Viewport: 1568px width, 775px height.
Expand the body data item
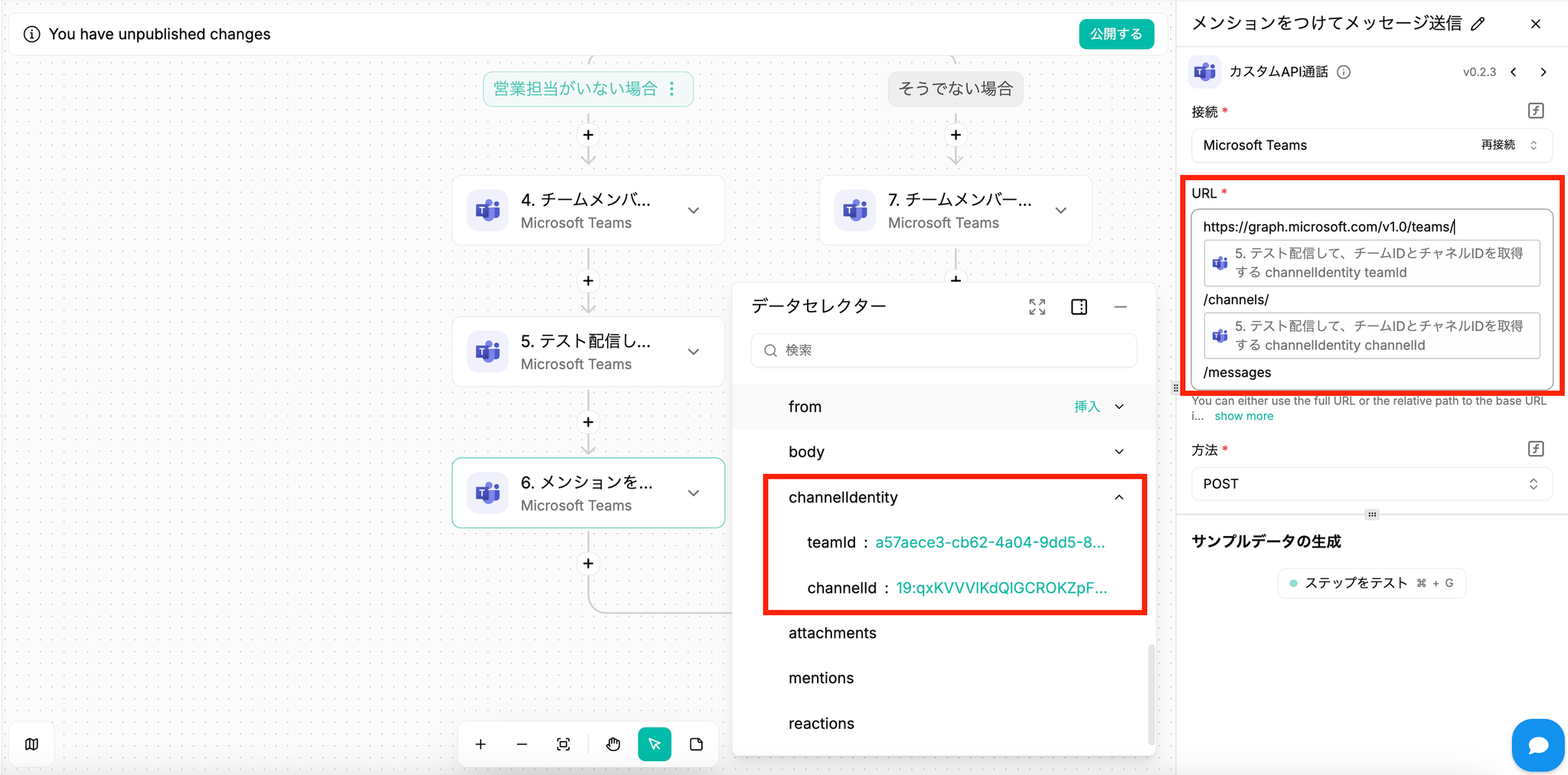1119,452
